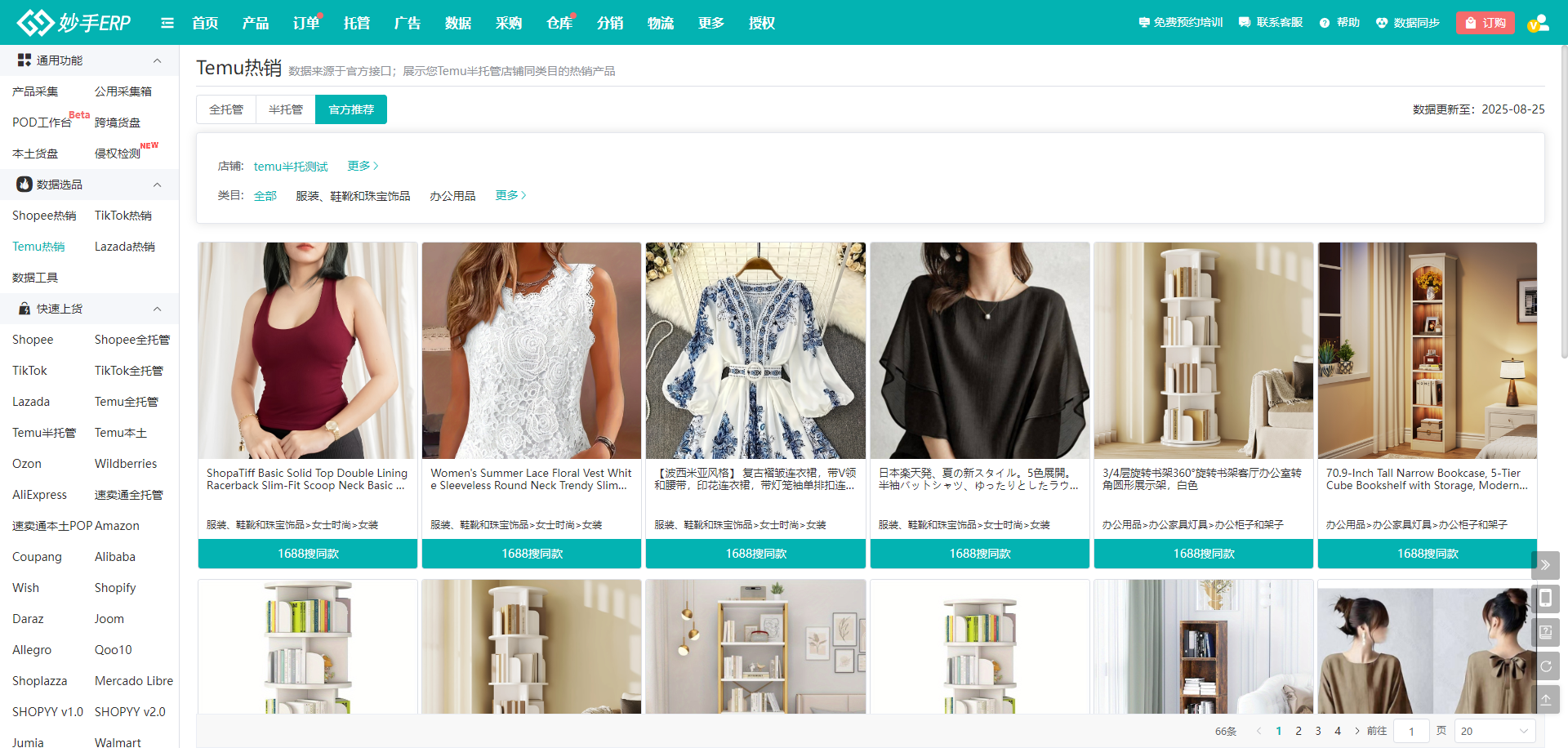Go to page 3 in pagination
Image resolution: width=1568 pixels, height=748 pixels.
point(1318,731)
